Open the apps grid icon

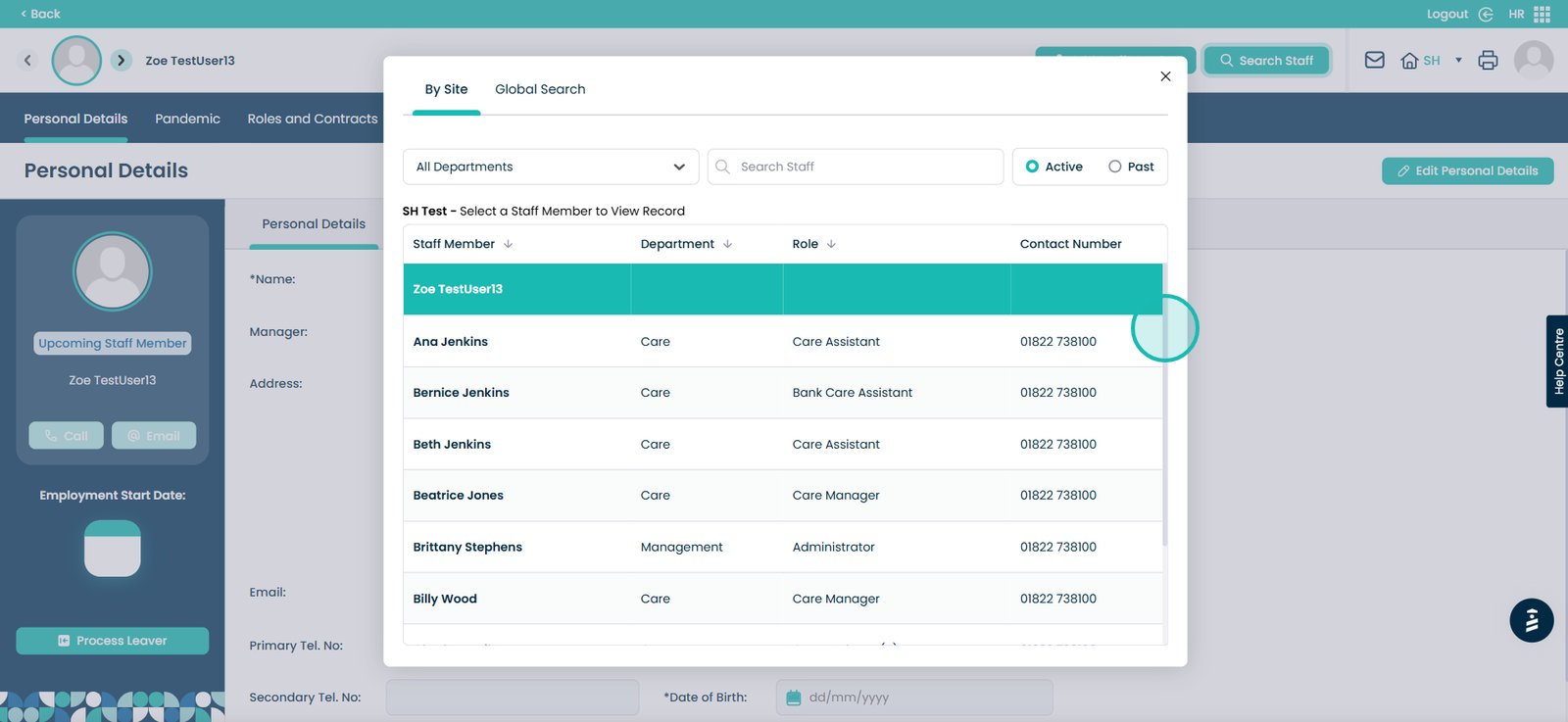coord(1542,14)
